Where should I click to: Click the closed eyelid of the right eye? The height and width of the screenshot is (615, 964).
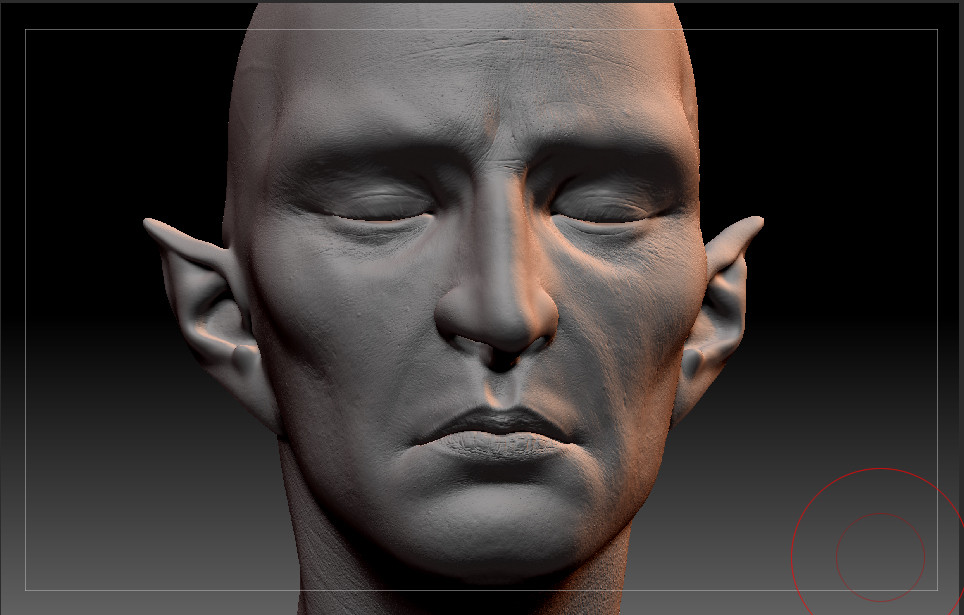[x=601, y=206]
